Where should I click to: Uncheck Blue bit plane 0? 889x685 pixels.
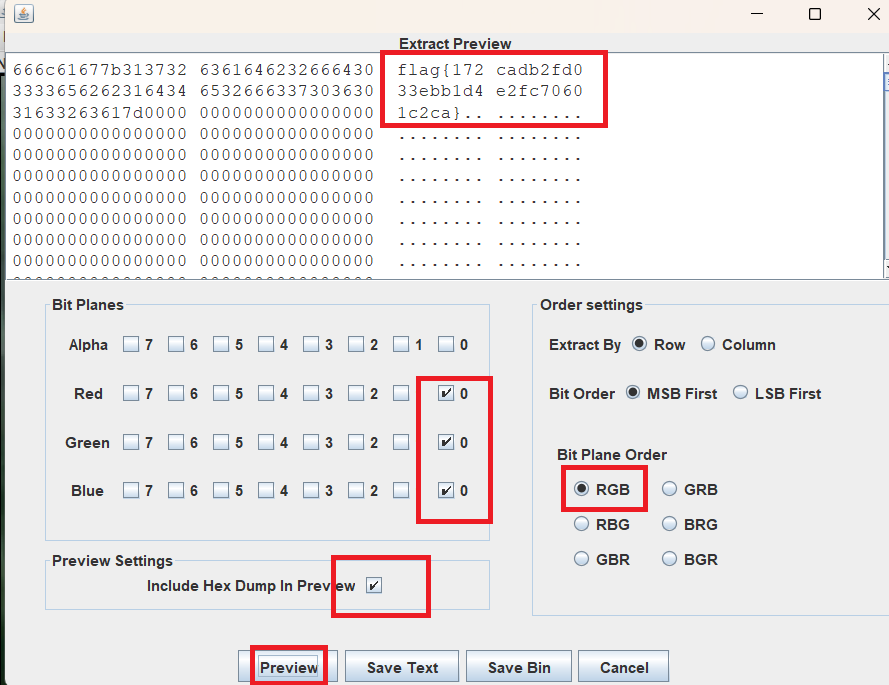point(446,490)
